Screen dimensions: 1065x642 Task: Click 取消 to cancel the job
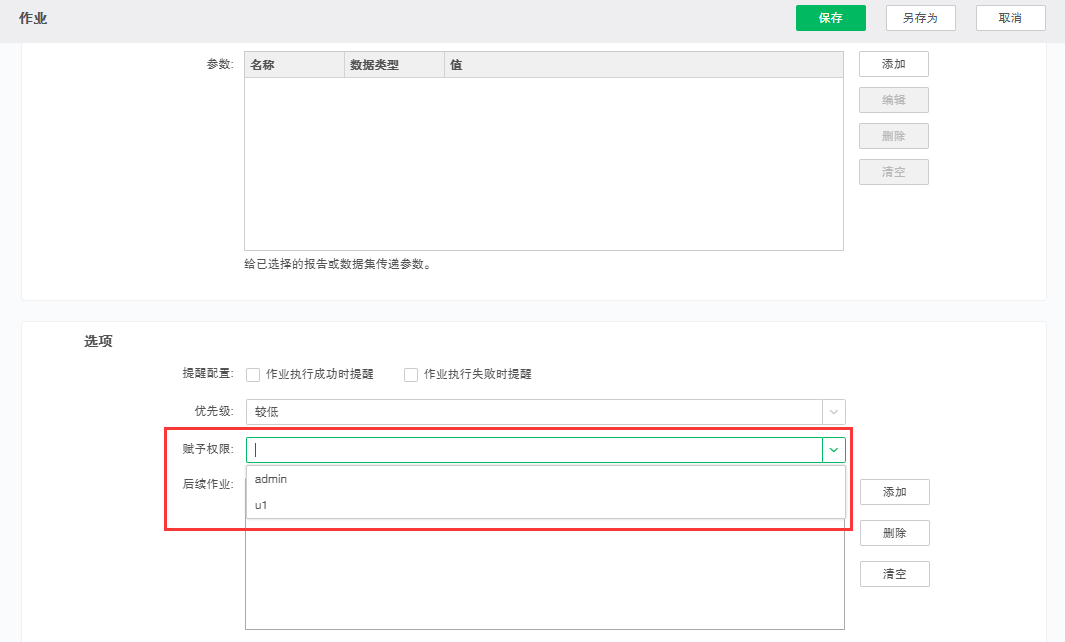tap(1010, 18)
